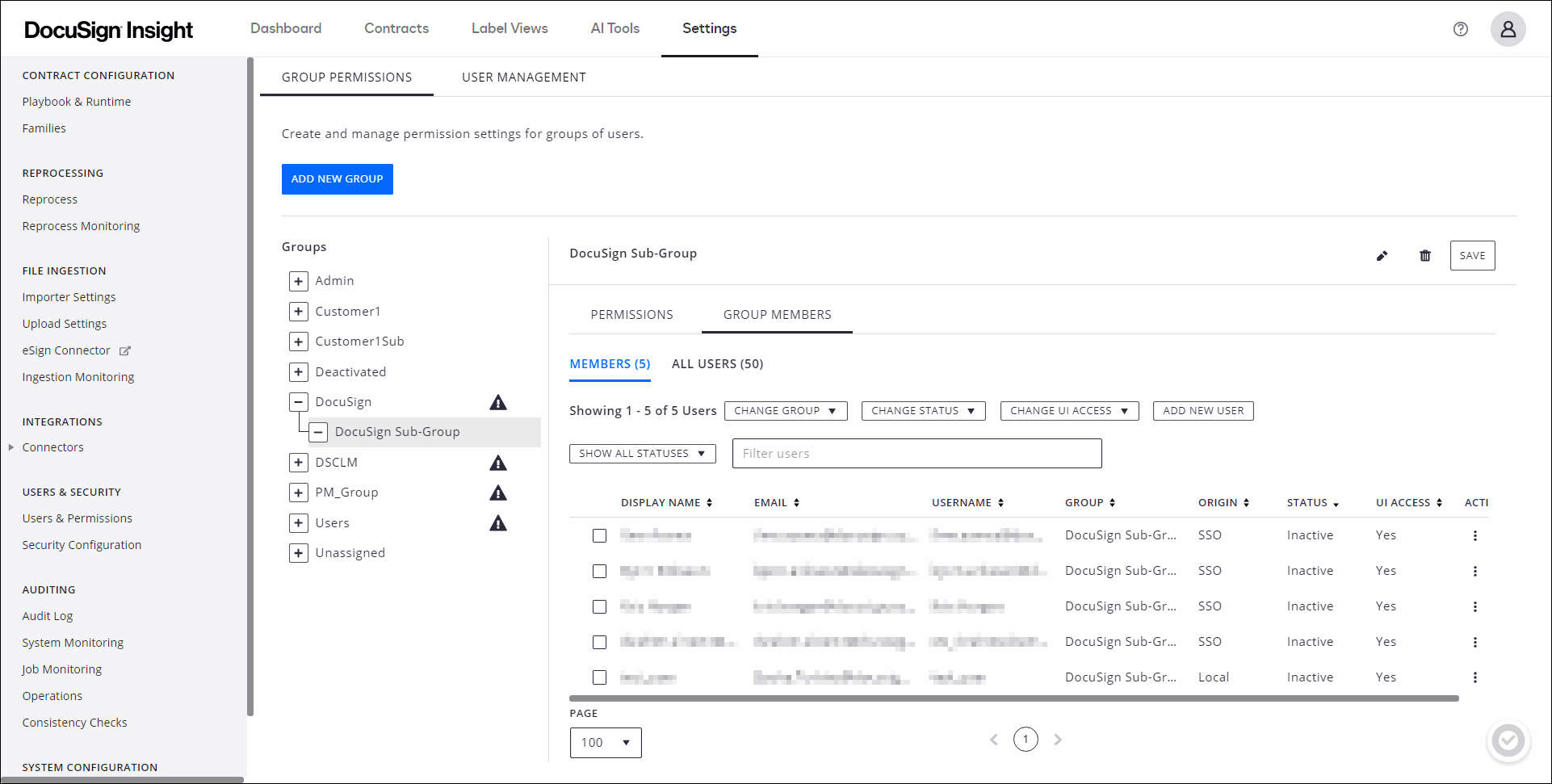
Task: Click the warning icon beside Users group
Action: (x=498, y=523)
